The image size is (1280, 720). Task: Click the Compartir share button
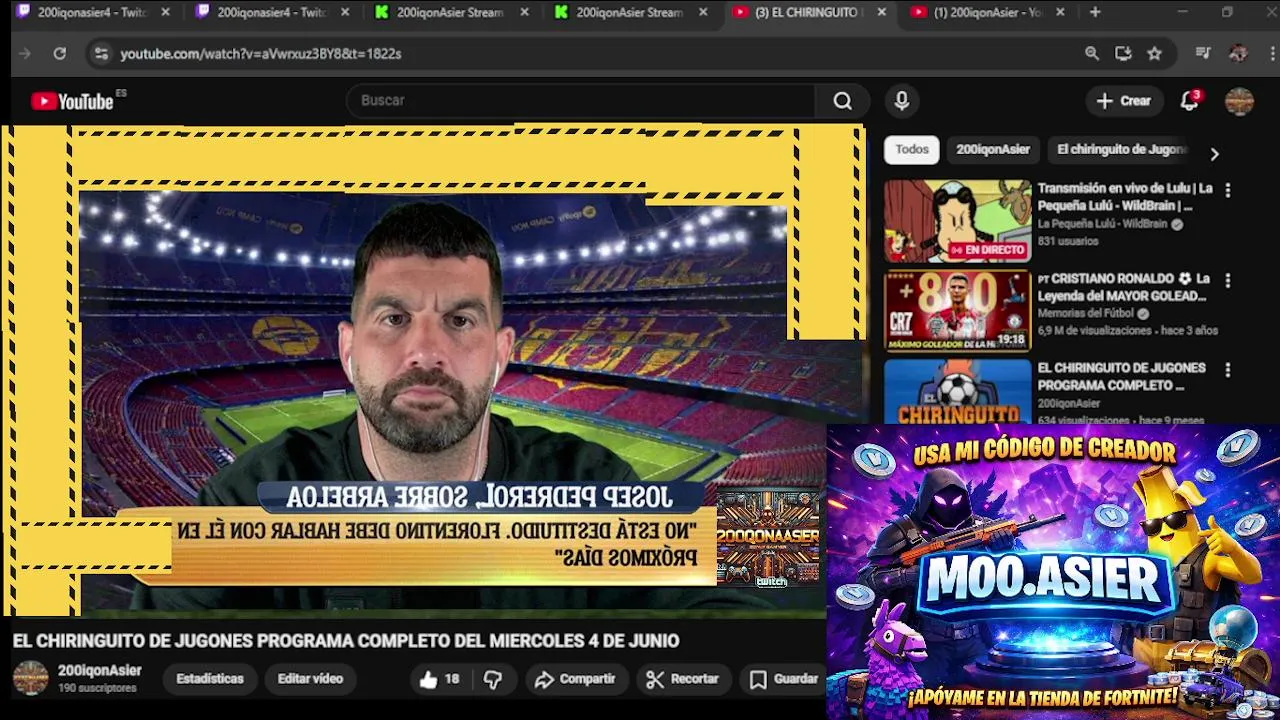(575, 679)
